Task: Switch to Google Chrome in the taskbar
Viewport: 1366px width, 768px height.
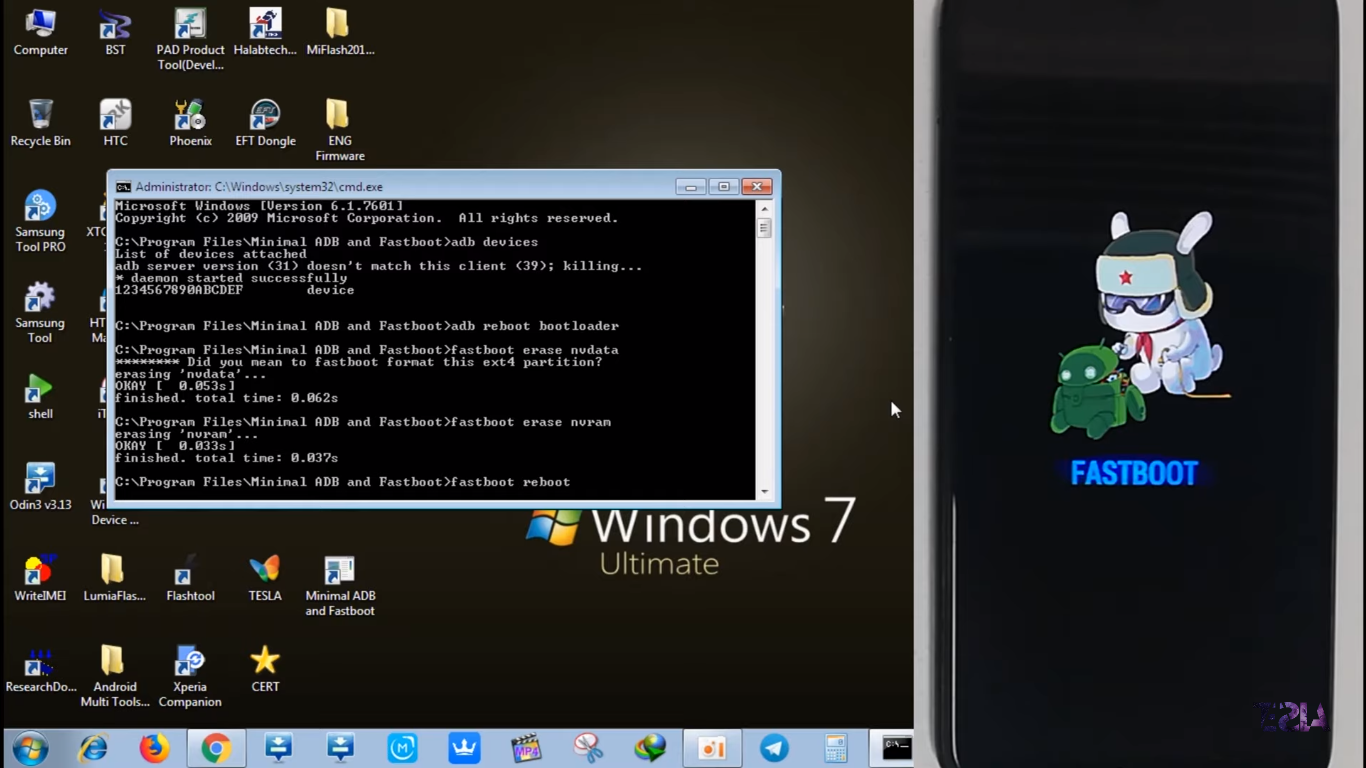Action: tap(216, 748)
